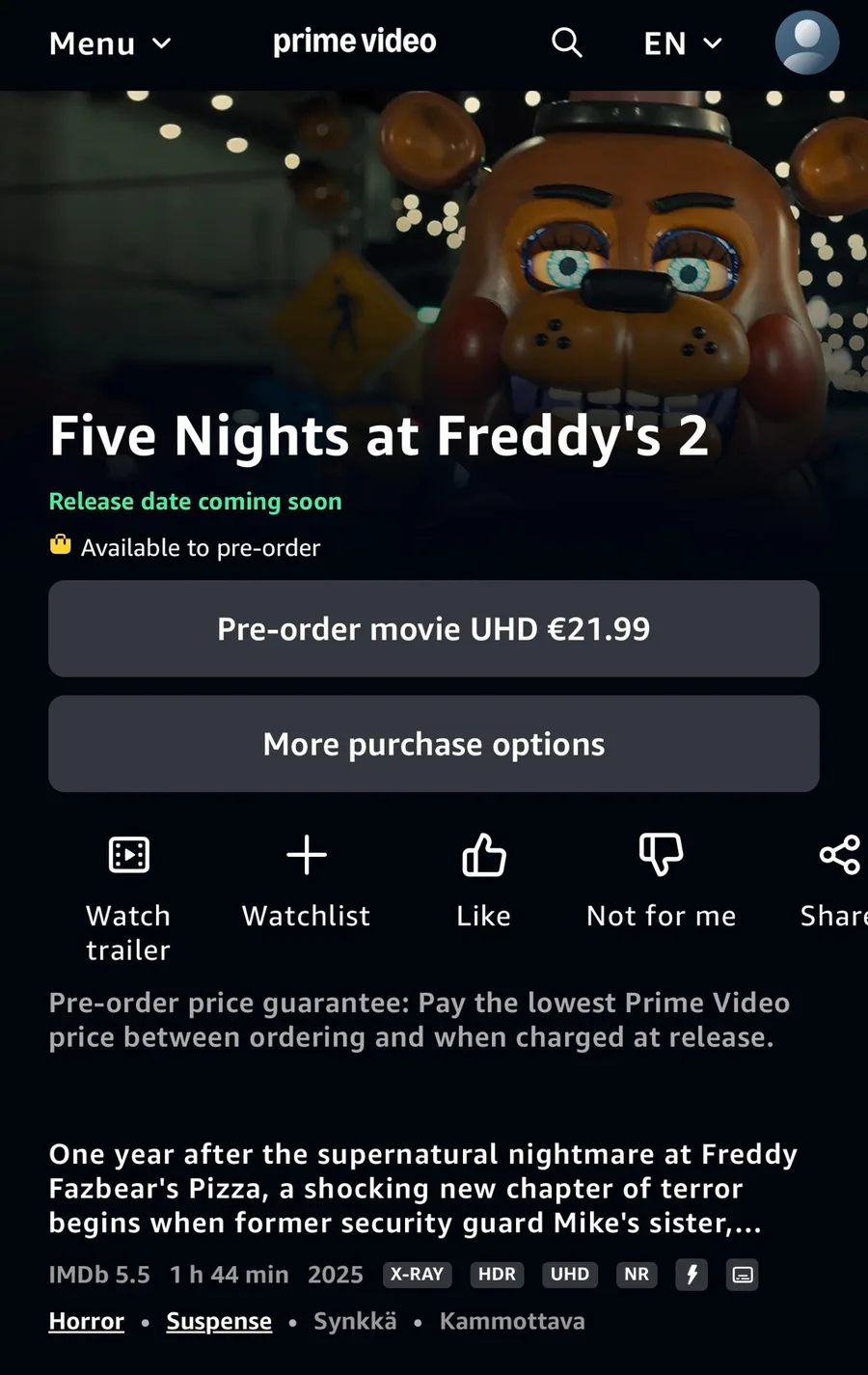868x1375 pixels.
Task: Open the Share icon
Action: pyautogui.click(x=839, y=855)
